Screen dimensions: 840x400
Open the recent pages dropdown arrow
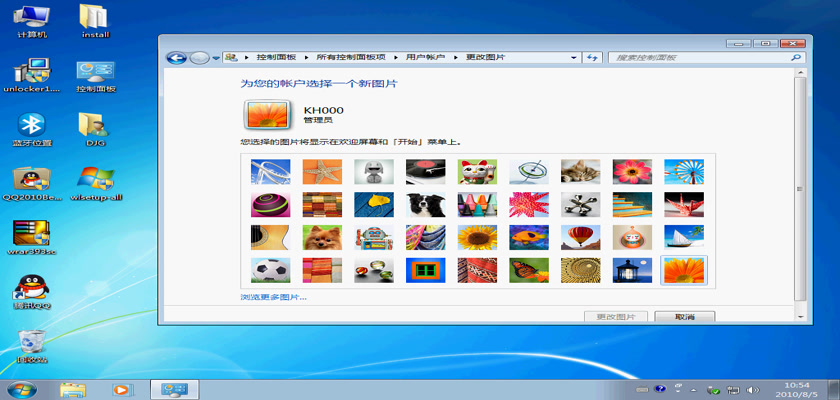pyautogui.click(x=216, y=58)
